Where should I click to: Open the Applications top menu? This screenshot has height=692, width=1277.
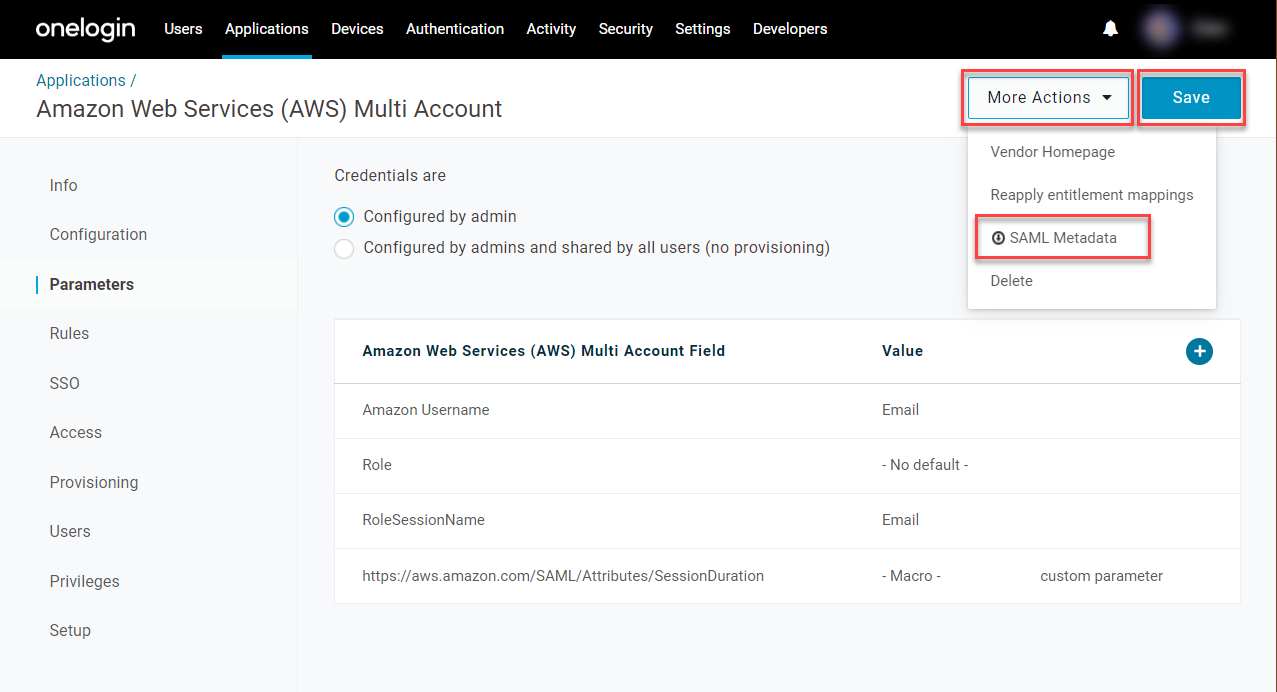(267, 29)
